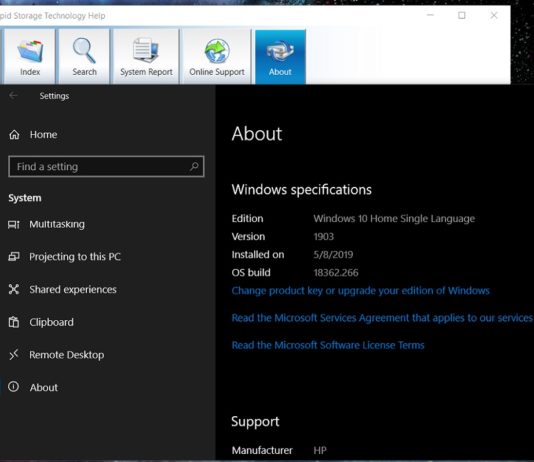Click the Manufacturer value HP

320,450
